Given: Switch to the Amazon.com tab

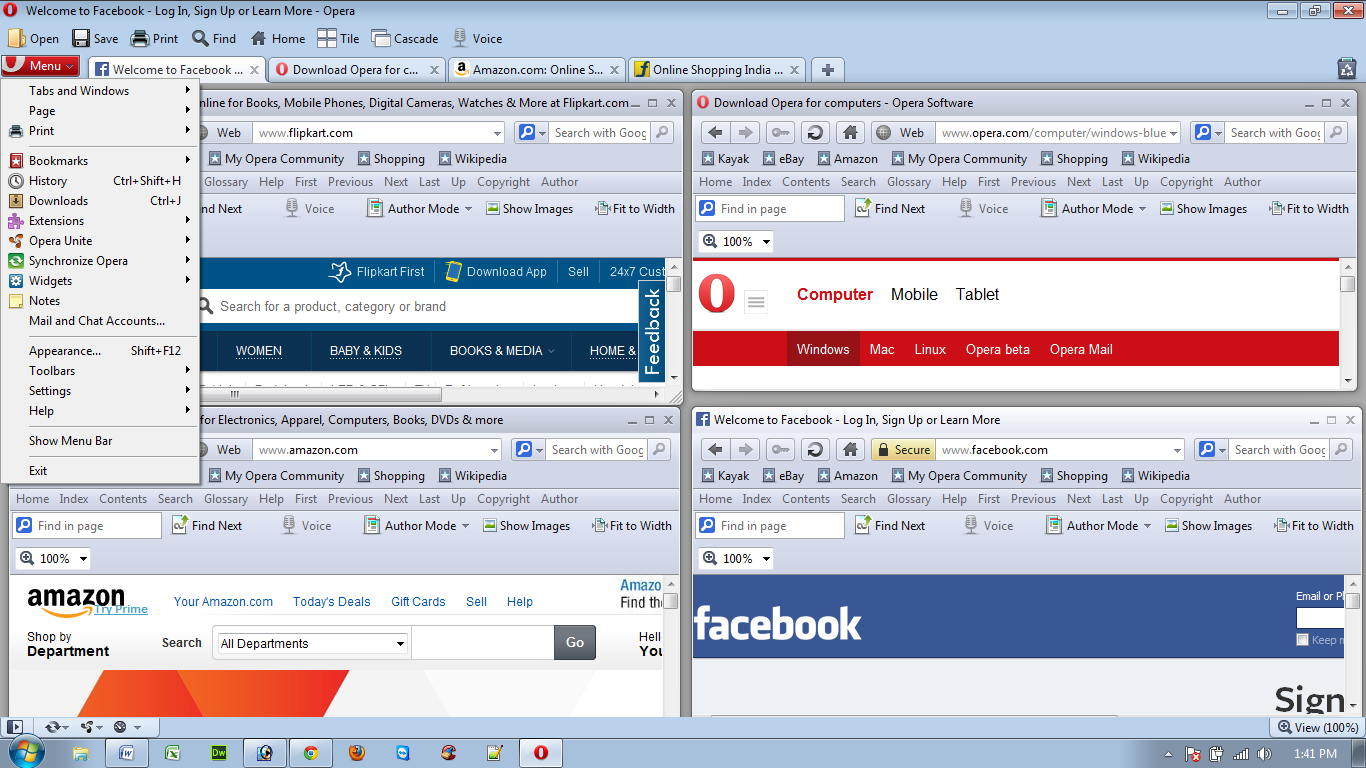Looking at the screenshot, I should coord(537,69).
